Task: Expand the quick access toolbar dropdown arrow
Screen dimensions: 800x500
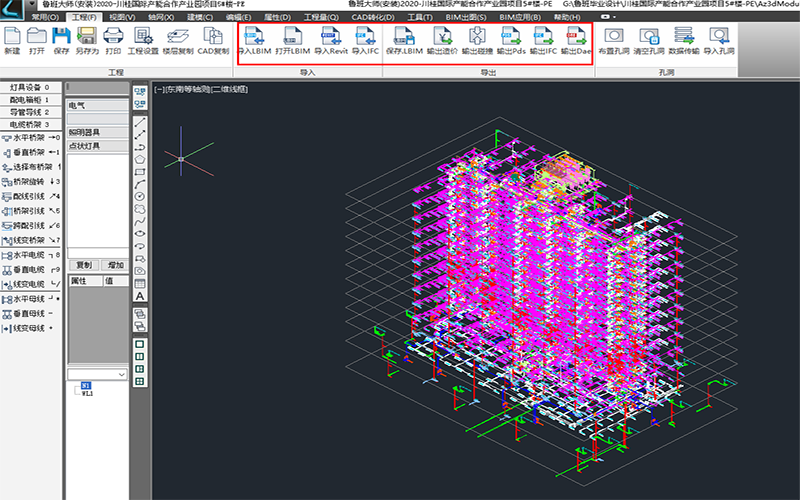Action: tap(32, 4)
